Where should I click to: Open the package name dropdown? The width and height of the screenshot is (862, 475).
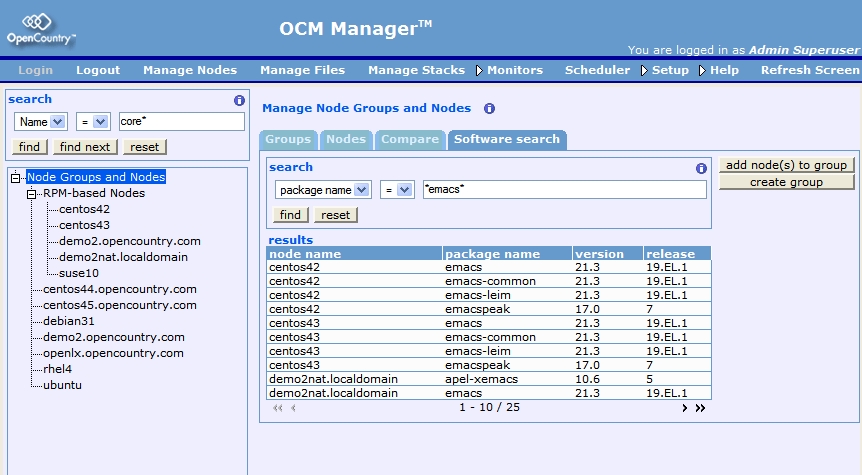(x=361, y=189)
